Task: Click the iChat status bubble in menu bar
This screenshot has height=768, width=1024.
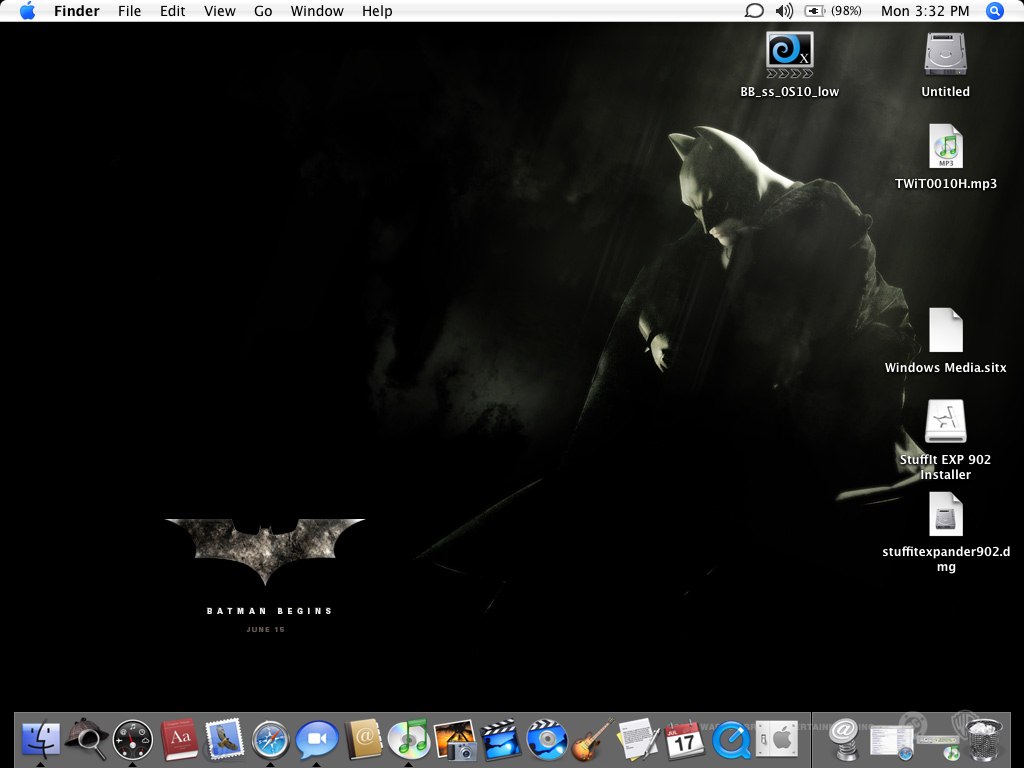Action: coord(754,10)
